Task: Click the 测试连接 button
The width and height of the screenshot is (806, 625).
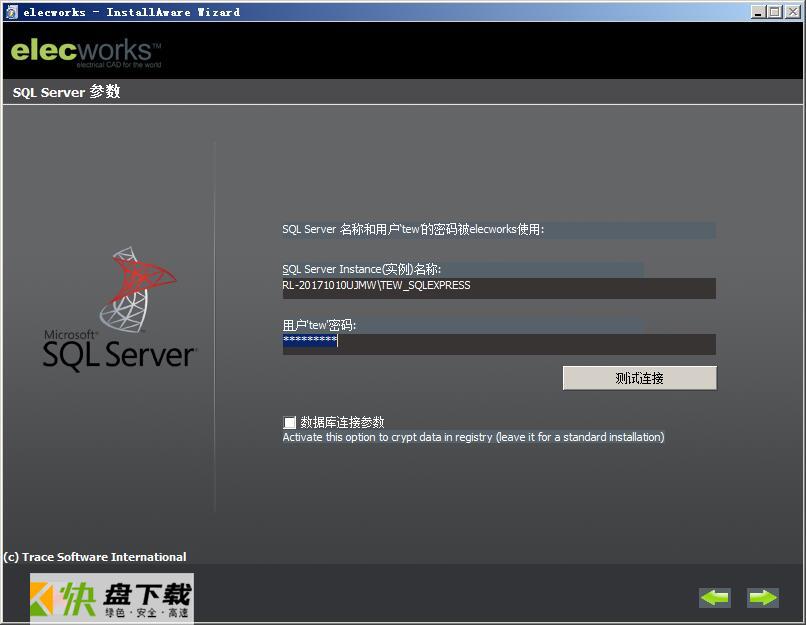Action: (x=639, y=378)
